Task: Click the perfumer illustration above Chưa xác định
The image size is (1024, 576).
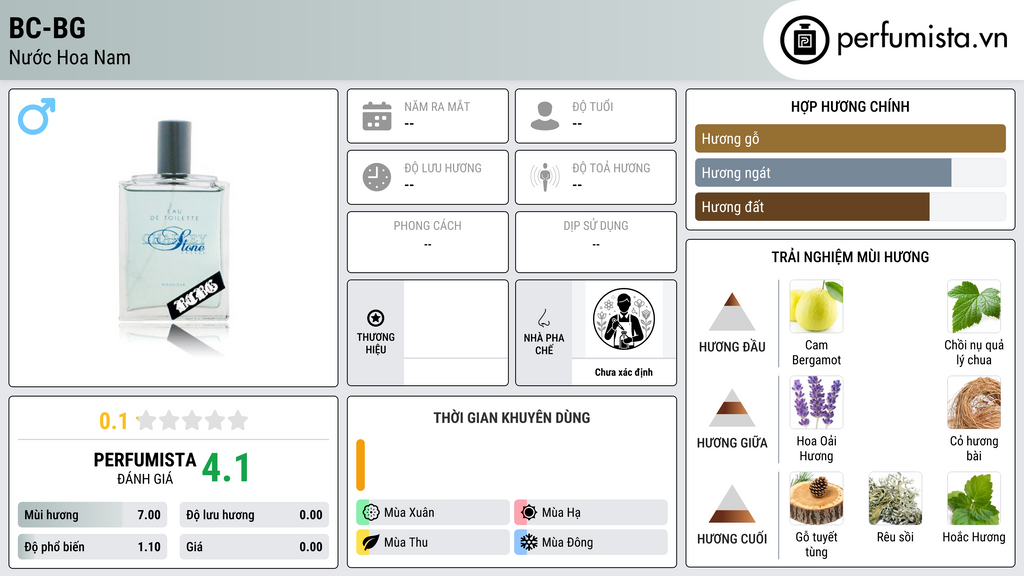Action: click(624, 319)
